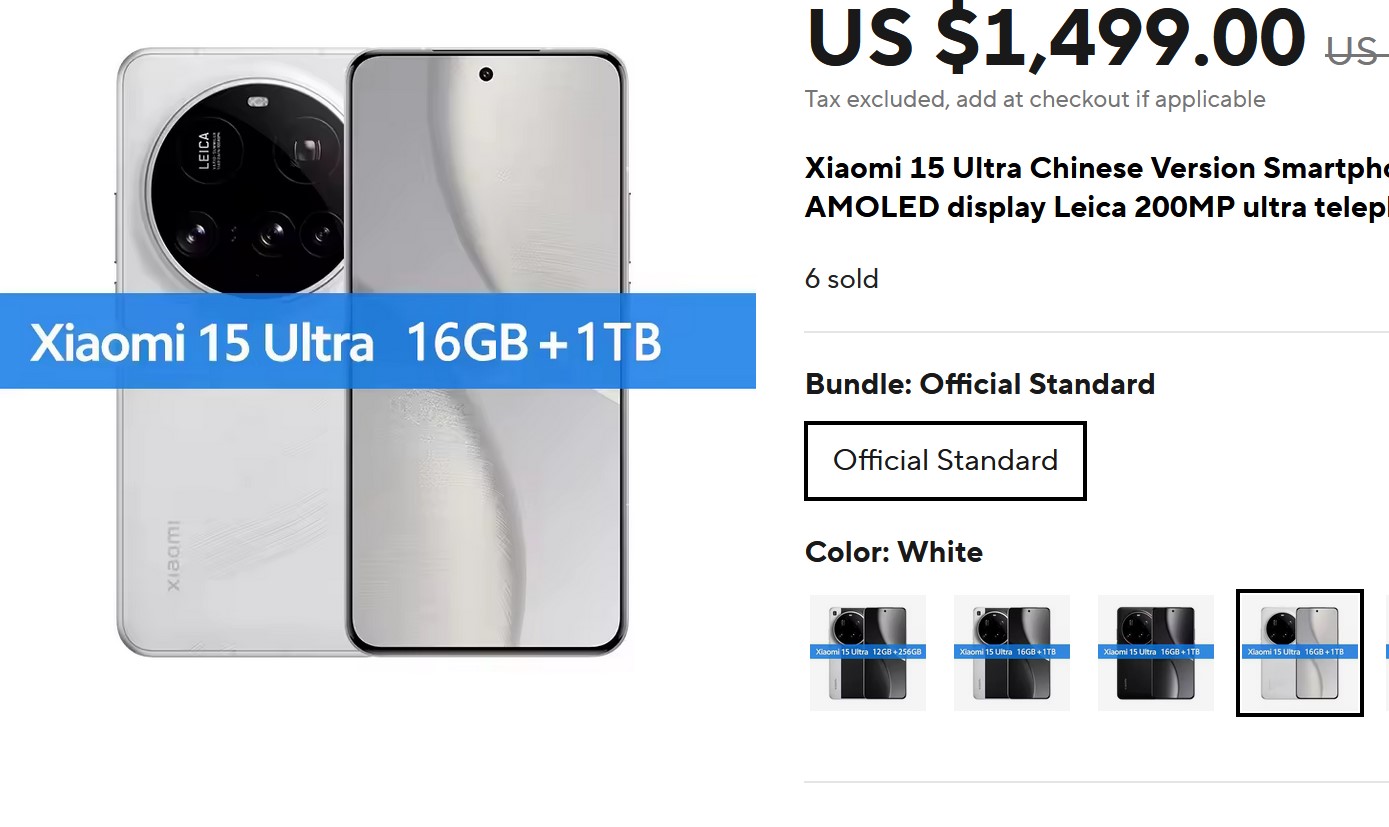Click the selected white 16GB+1TB variant
Screen dimensions: 1389x827
click(1300, 653)
